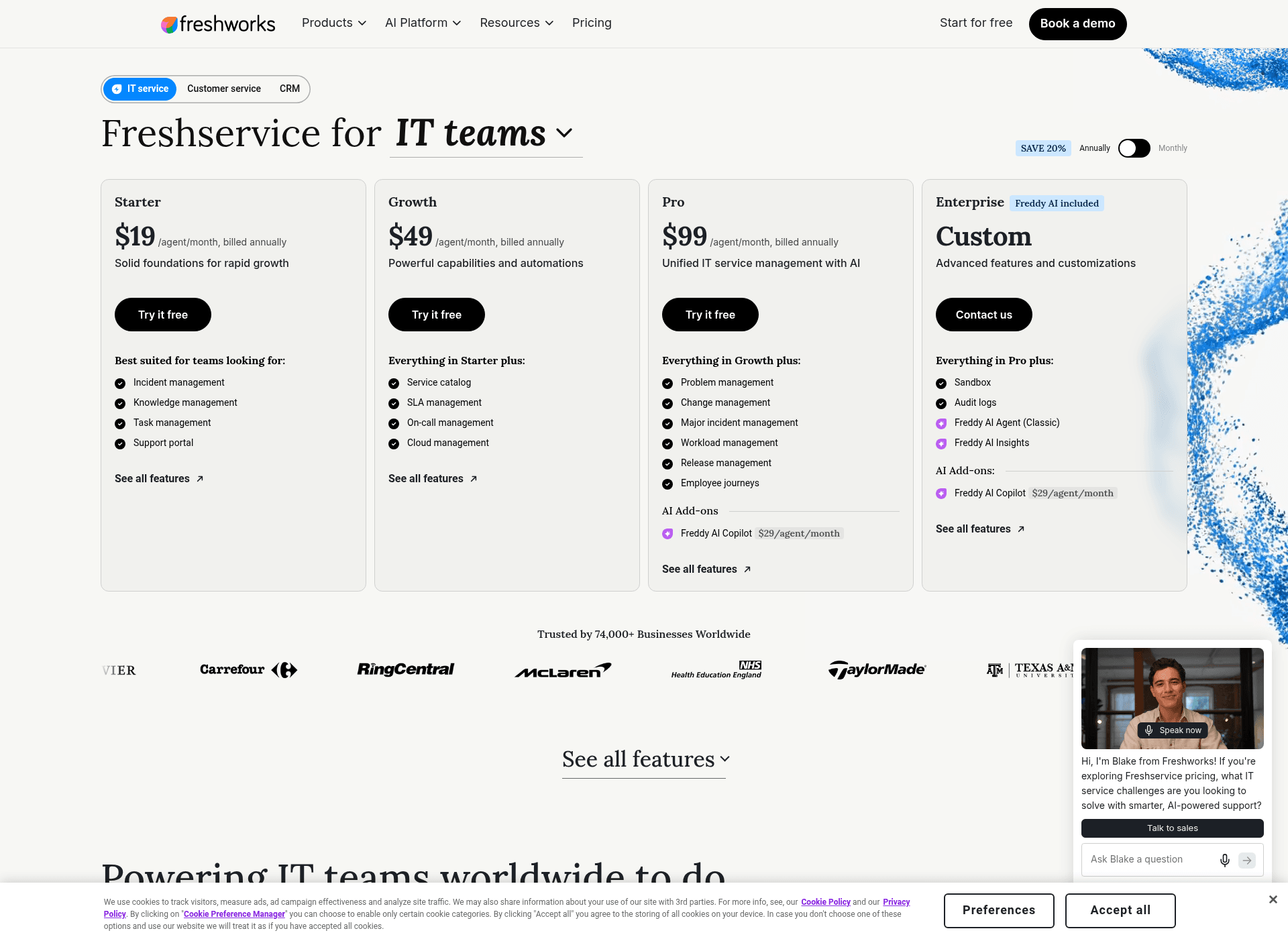Click the Pro plan $99 price
Screen dimensions: 1288x939
(x=684, y=236)
